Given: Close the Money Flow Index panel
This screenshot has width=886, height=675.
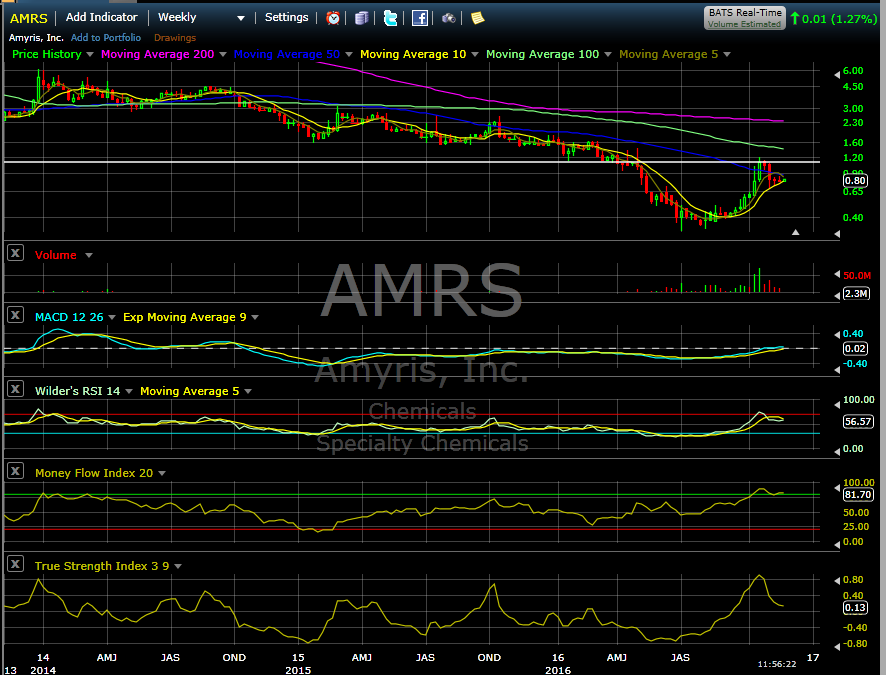Looking at the screenshot, I should [x=15, y=472].
